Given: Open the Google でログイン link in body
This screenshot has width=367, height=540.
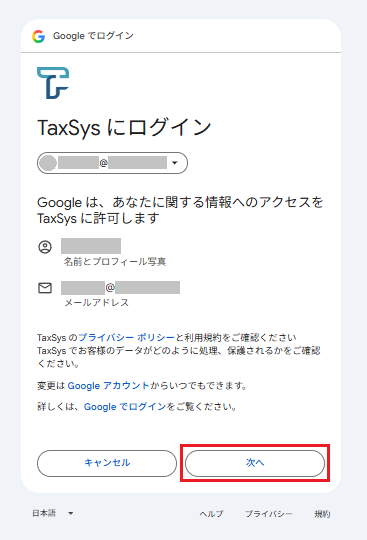Looking at the screenshot, I should pyautogui.click(x=125, y=407).
